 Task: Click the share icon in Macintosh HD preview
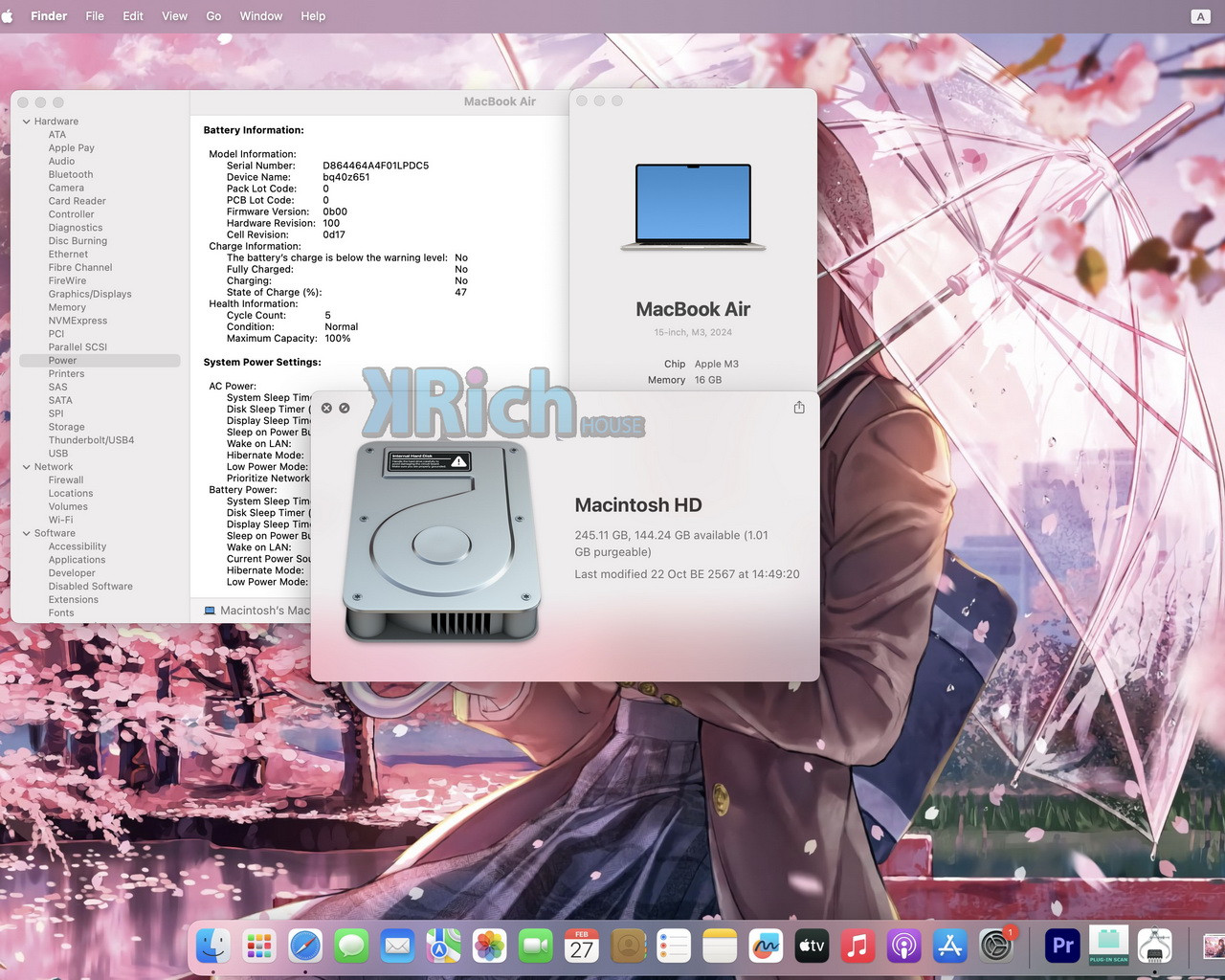(799, 408)
